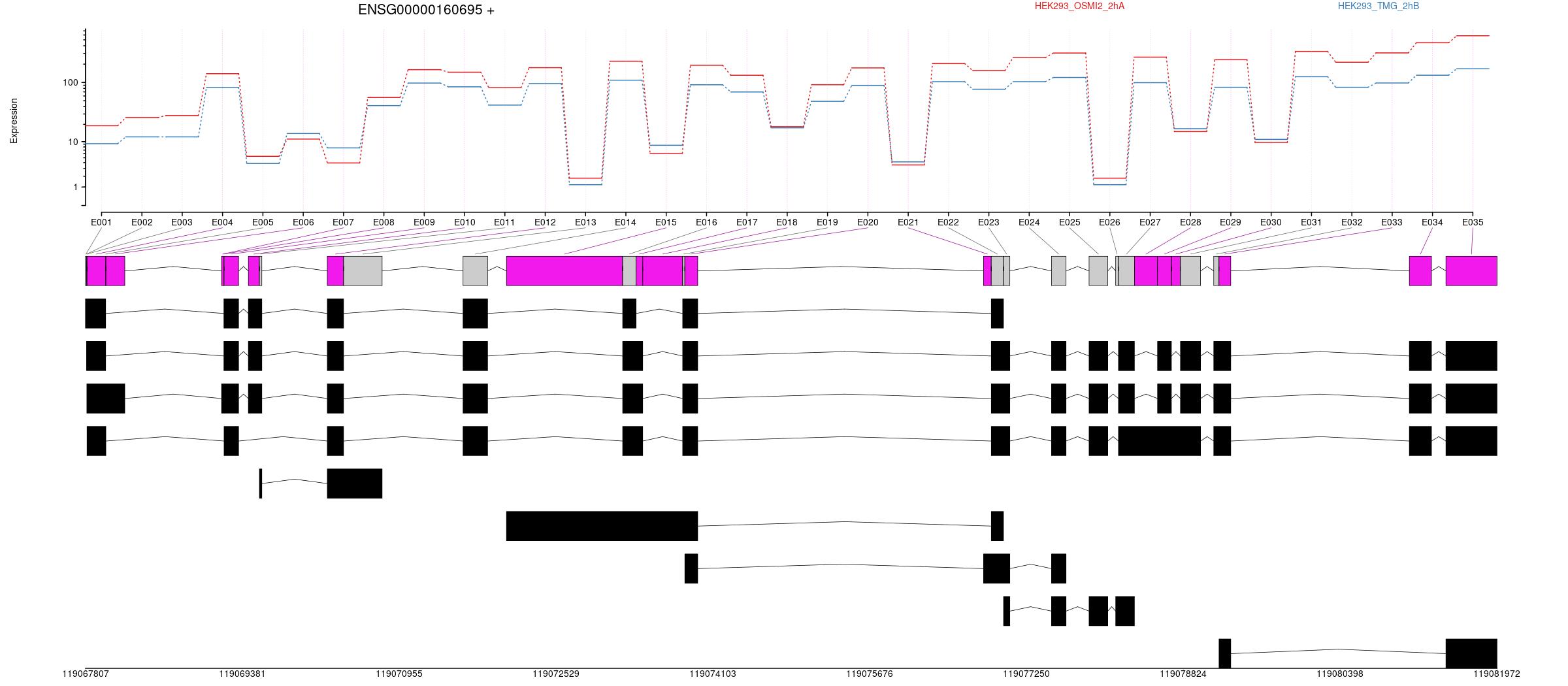Click the Expression axis label
Viewport: 1568px width, 686px height.
[x=14, y=121]
